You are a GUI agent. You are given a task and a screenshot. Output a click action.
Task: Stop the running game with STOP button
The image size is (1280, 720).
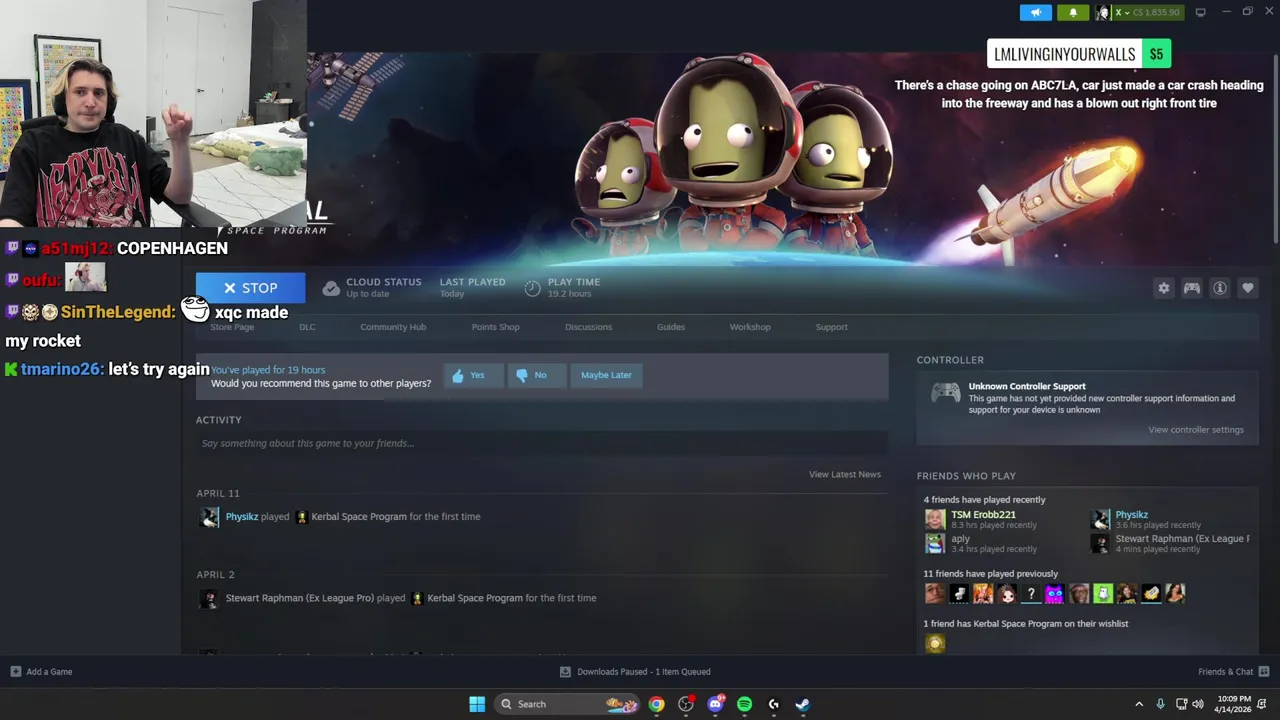click(250, 288)
